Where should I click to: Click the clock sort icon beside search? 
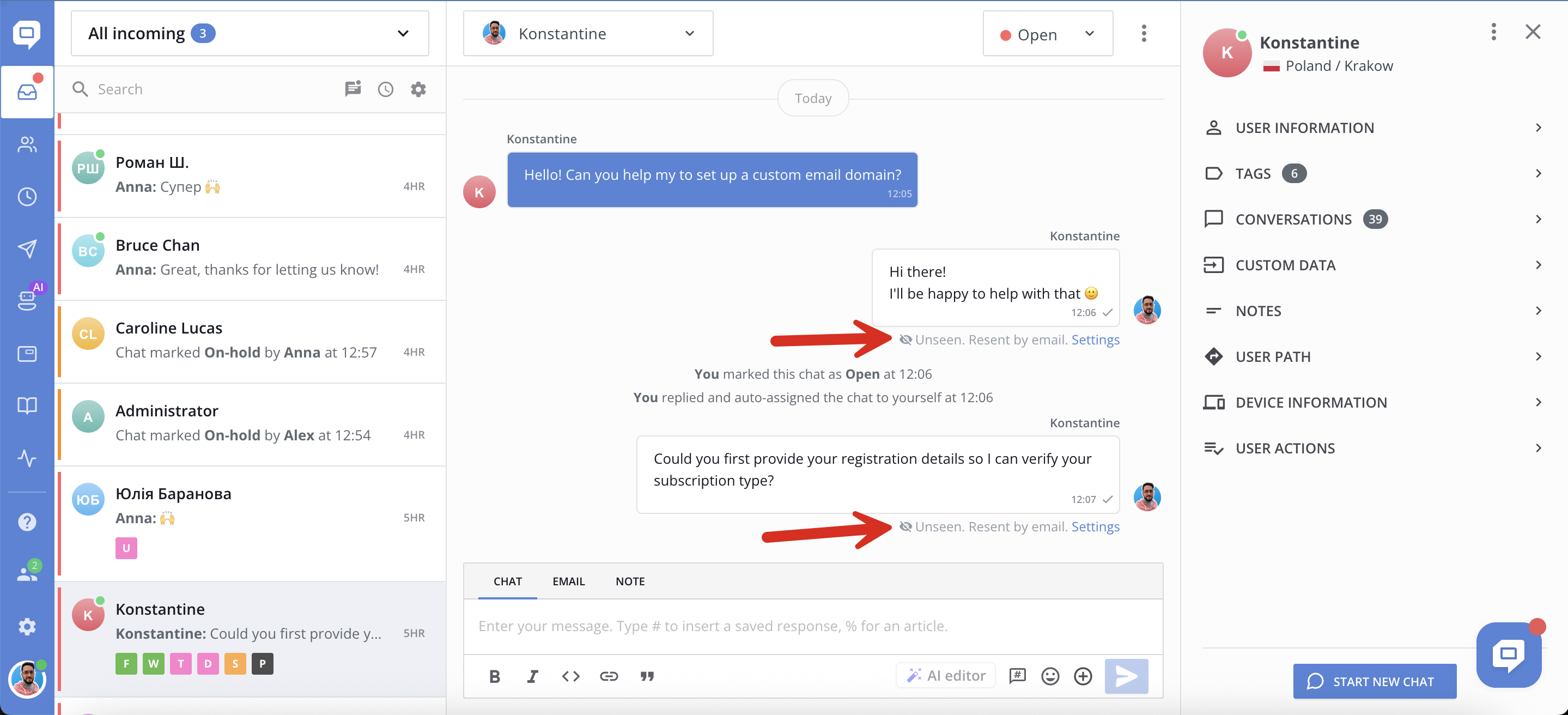(386, 89)
